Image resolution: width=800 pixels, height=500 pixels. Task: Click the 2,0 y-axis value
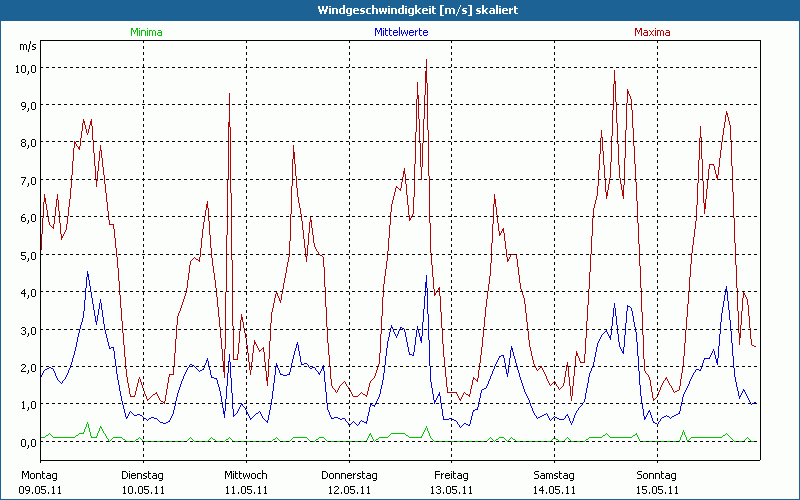point(29,367)
